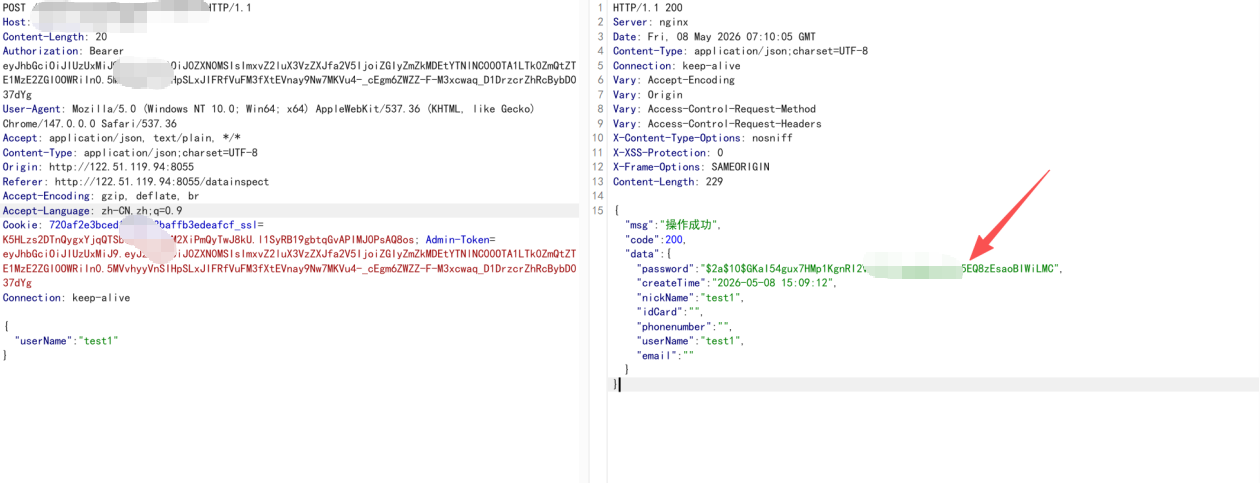Click the X-XSS-Protection: 0 header

[668, 153]
